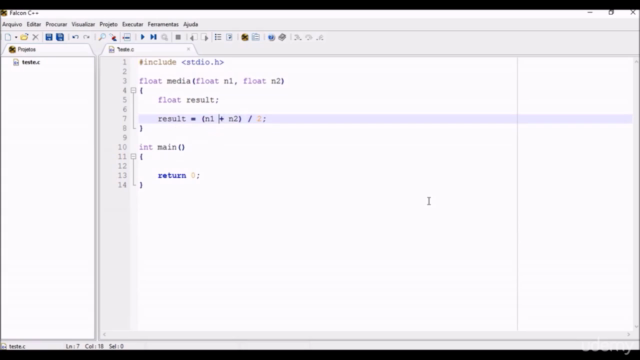Image resolution: width=640 pixels, height=360 pixels.
Task: Click the blue Run play icon
Action: point(142,37)
